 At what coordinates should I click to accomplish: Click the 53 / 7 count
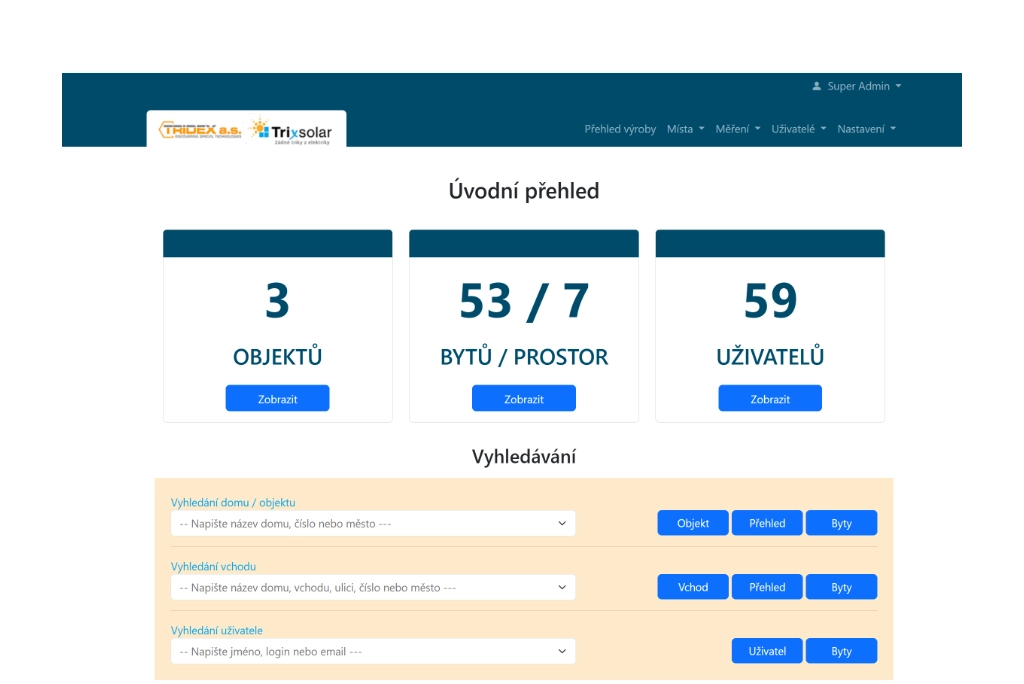click(524, 301)
